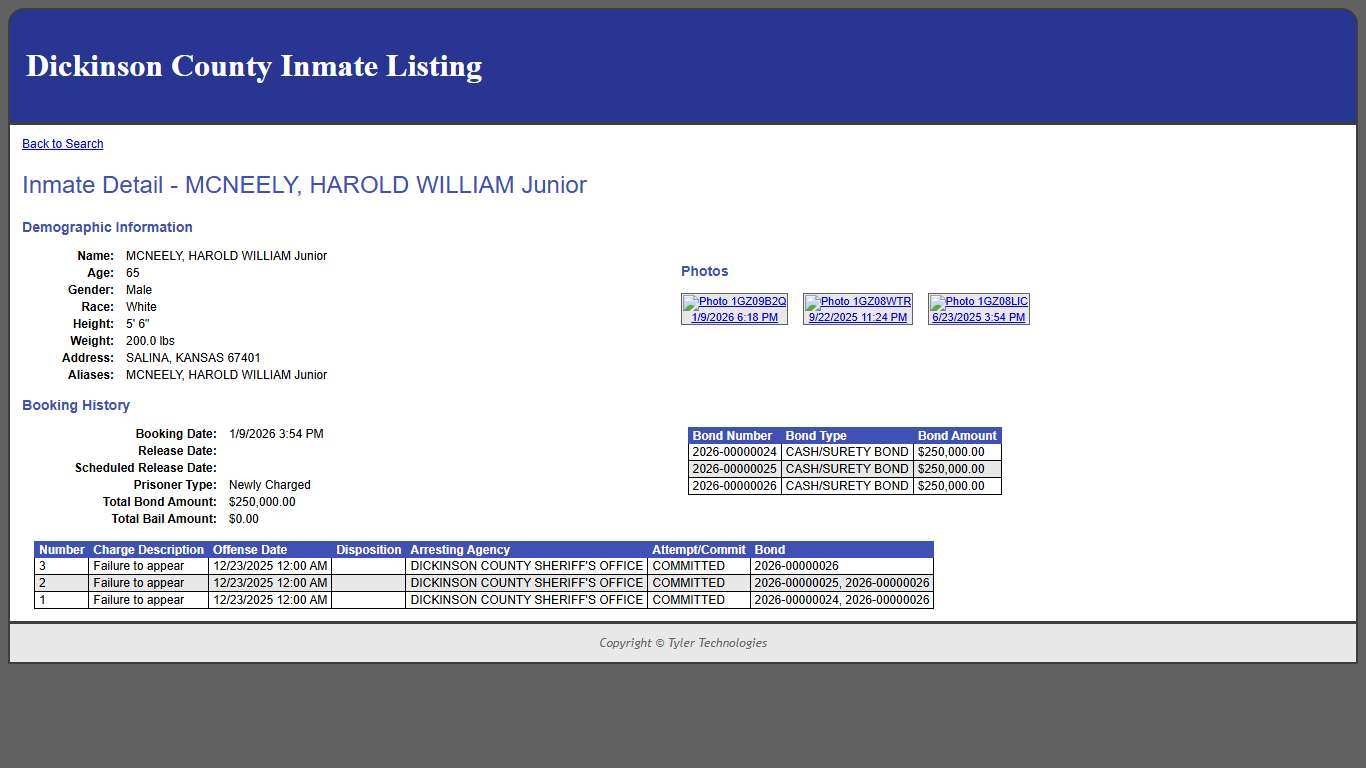Open photo 1GZ08WTR thumbnail

(857, 301)
